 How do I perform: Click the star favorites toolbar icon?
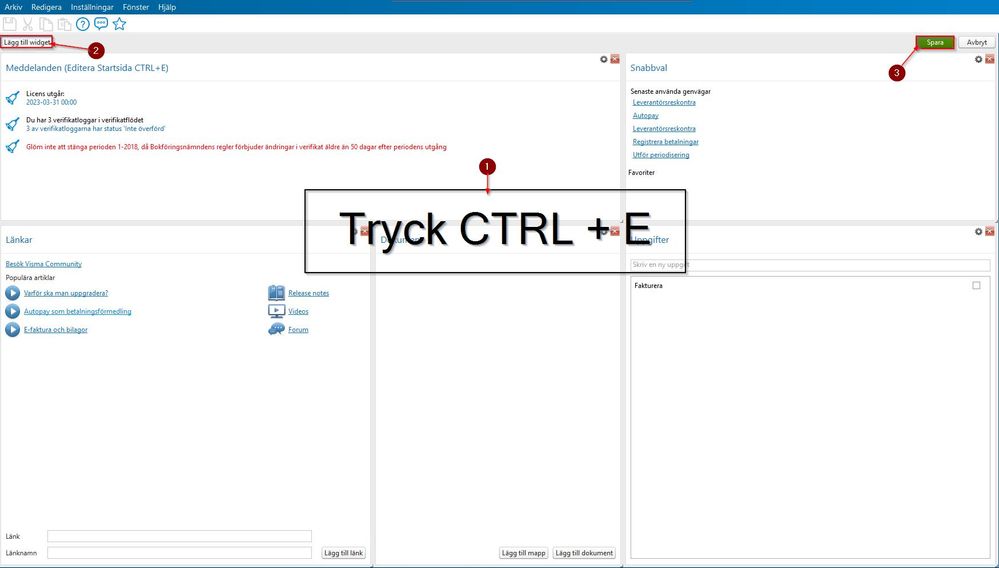[x=119, y=24]
